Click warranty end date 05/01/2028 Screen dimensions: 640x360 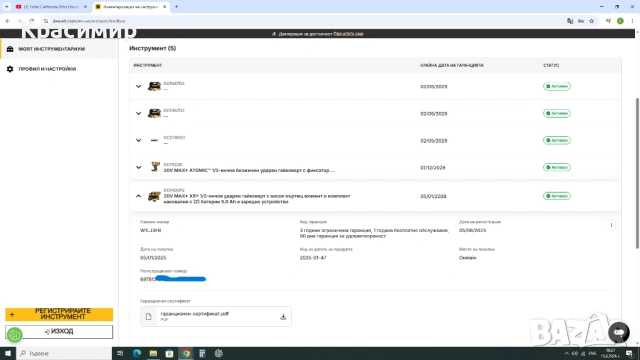pyautogui.click(x=433, y=196)
